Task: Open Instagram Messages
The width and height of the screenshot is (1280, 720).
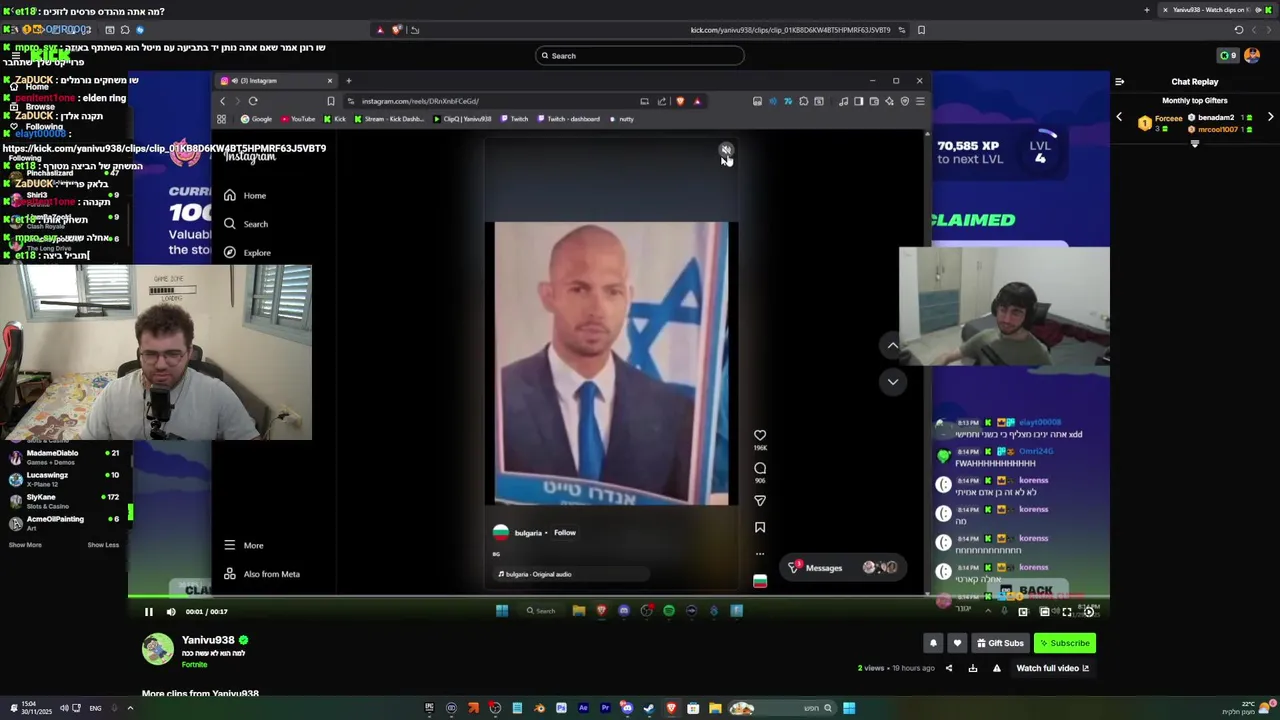Action: pos(842,568)
